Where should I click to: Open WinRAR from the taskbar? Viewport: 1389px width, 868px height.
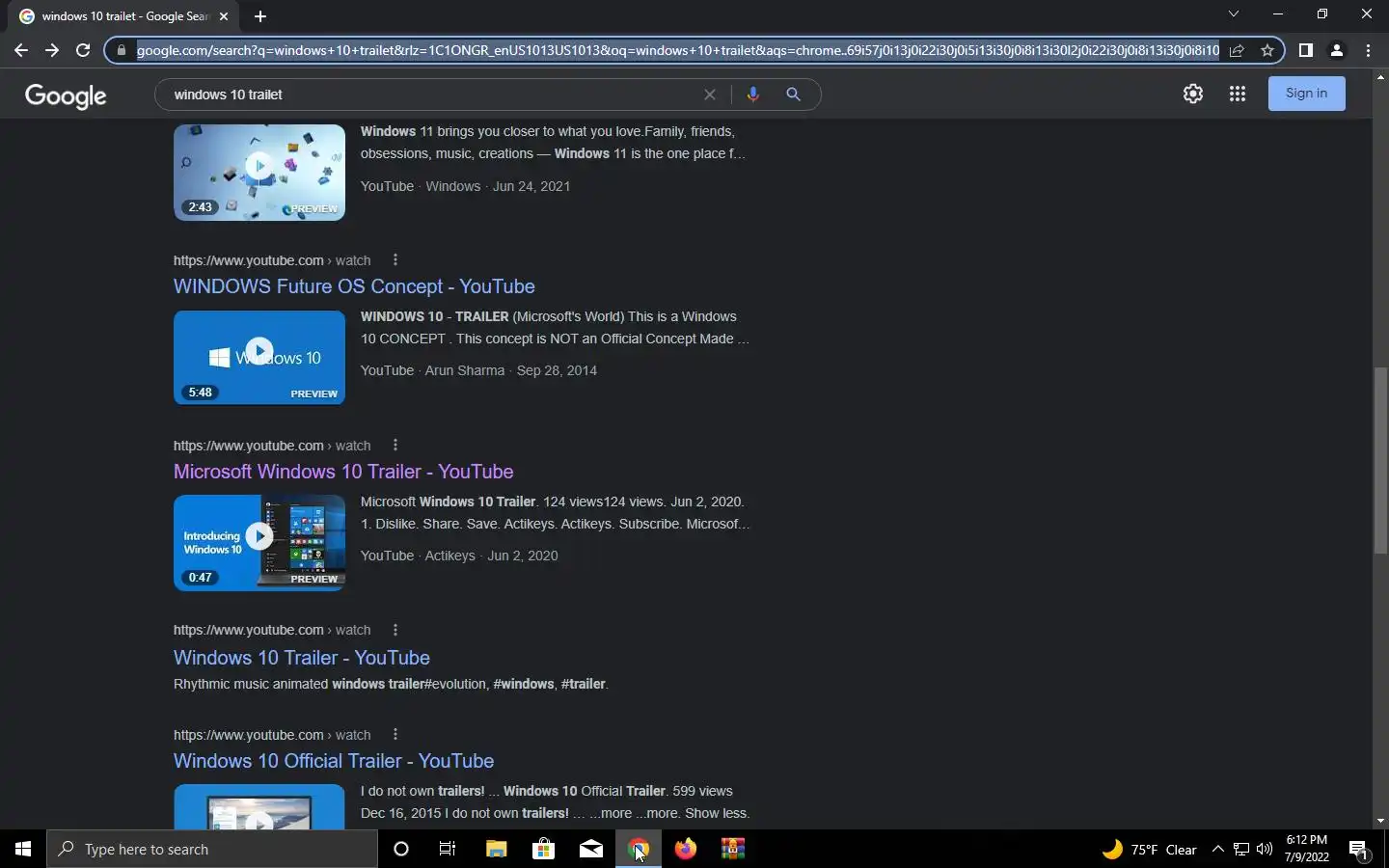pyautogui.click(x=733, y=849)
